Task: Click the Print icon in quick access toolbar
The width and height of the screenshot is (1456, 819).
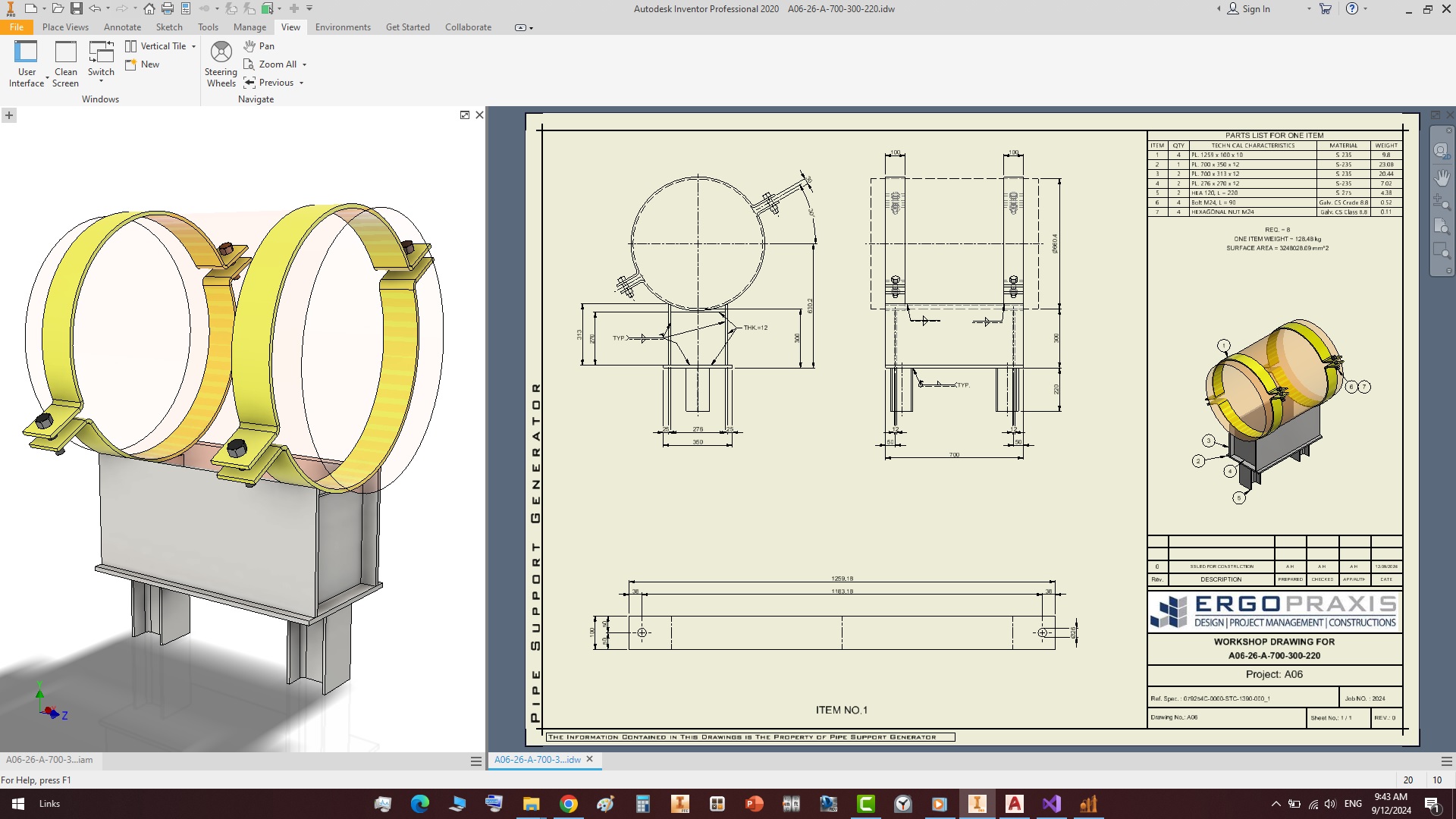Action: pos(168,8)
